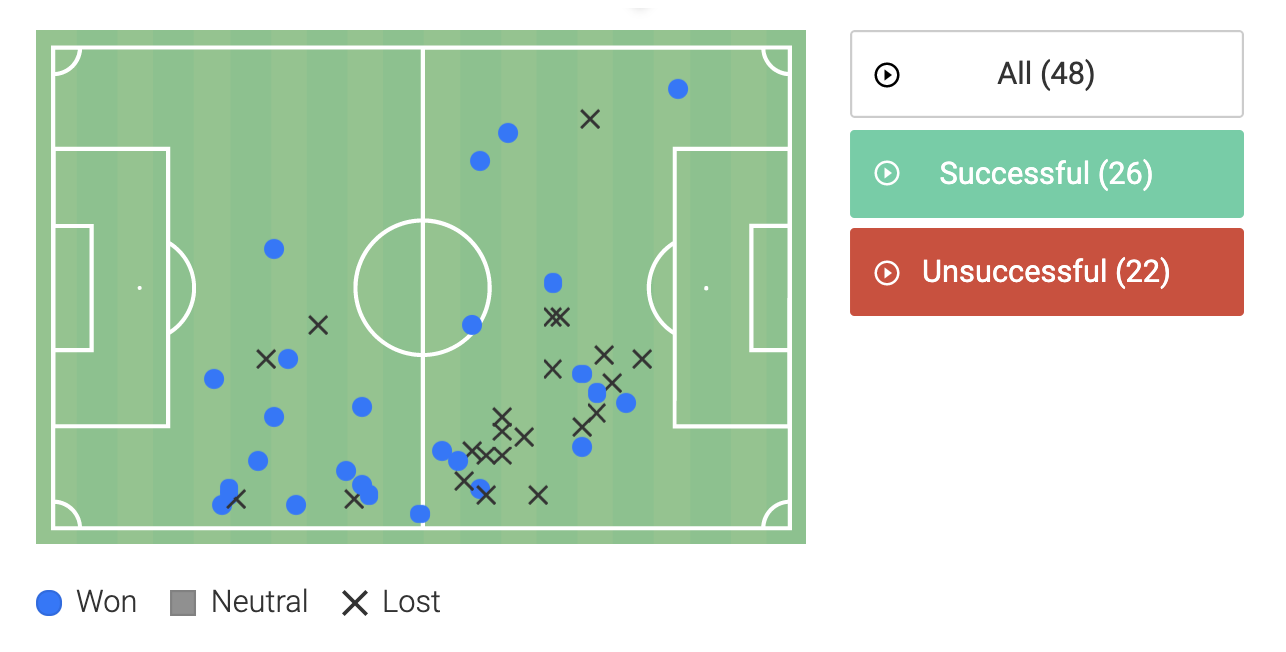Click the gray Neutral square in the legend
This screenshot has width=1286, height=652.
coord(183,603)
